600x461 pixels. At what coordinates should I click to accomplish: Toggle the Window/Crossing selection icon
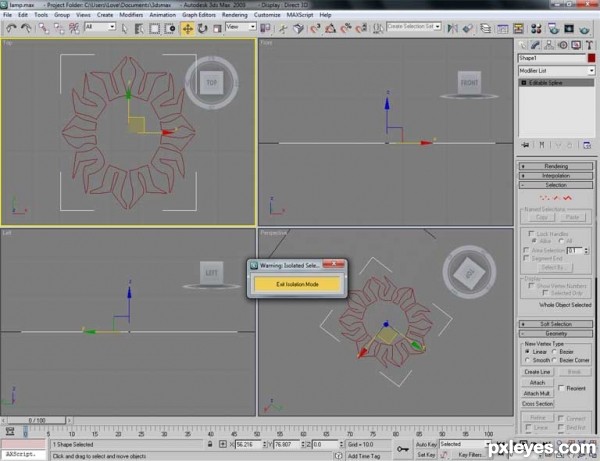(x=170, y=28)
